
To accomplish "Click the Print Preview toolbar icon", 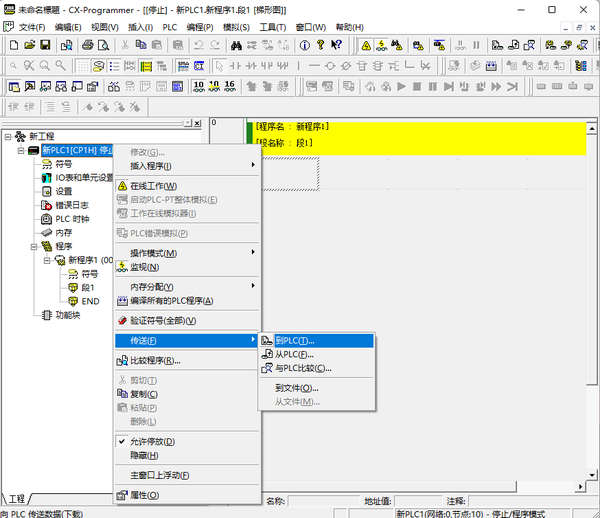I will point(103,45).
